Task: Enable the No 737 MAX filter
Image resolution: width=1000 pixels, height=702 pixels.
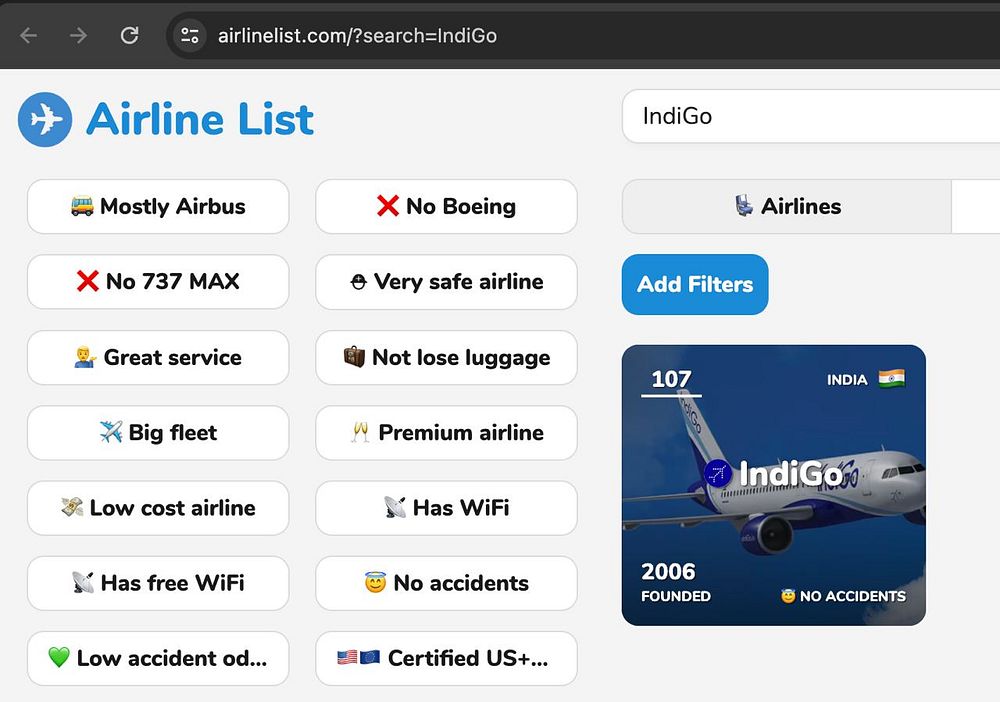Action: pyautogui.click(x=158, y=282)
